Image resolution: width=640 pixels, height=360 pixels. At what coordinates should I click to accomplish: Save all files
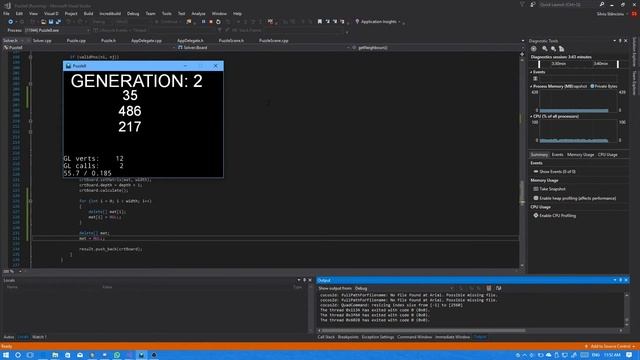click(x=58, y=22)
